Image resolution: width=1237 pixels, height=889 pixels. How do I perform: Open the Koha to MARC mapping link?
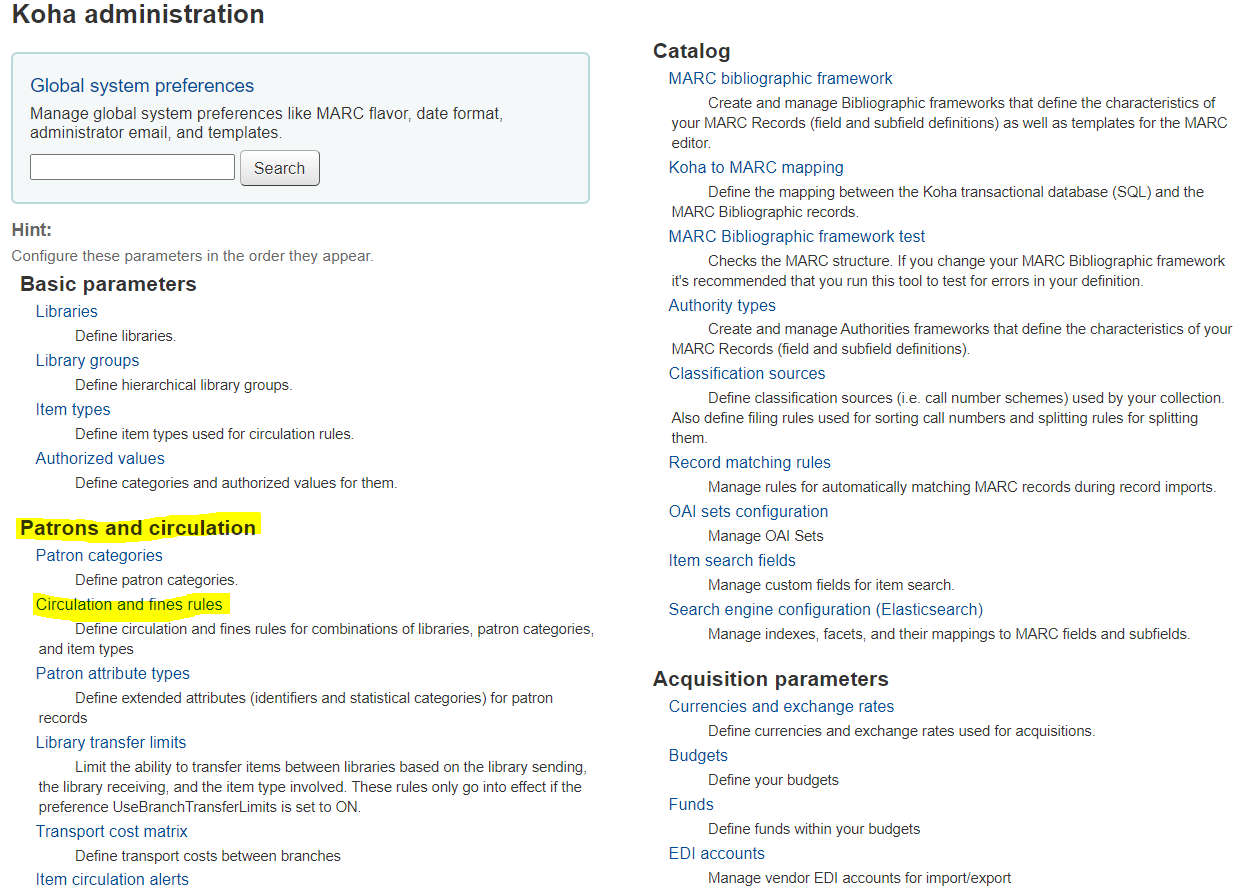pyautogui.click(x=756, y=168)
